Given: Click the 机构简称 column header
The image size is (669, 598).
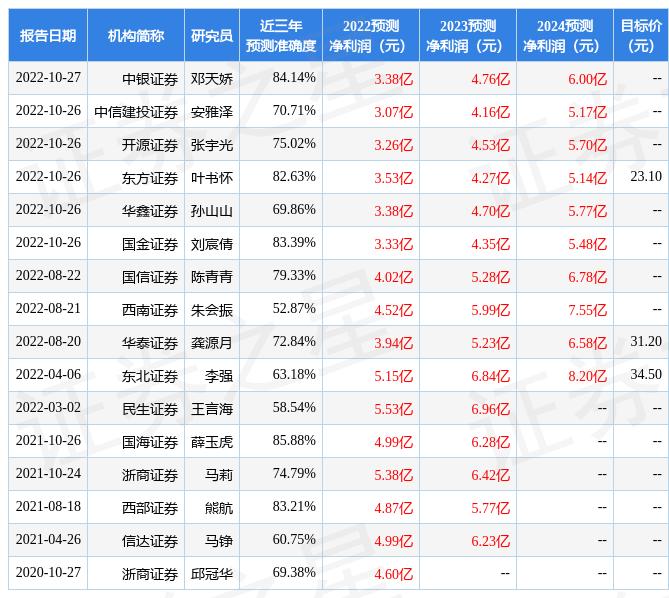Looking at the screenshot, I should (136, 35).
